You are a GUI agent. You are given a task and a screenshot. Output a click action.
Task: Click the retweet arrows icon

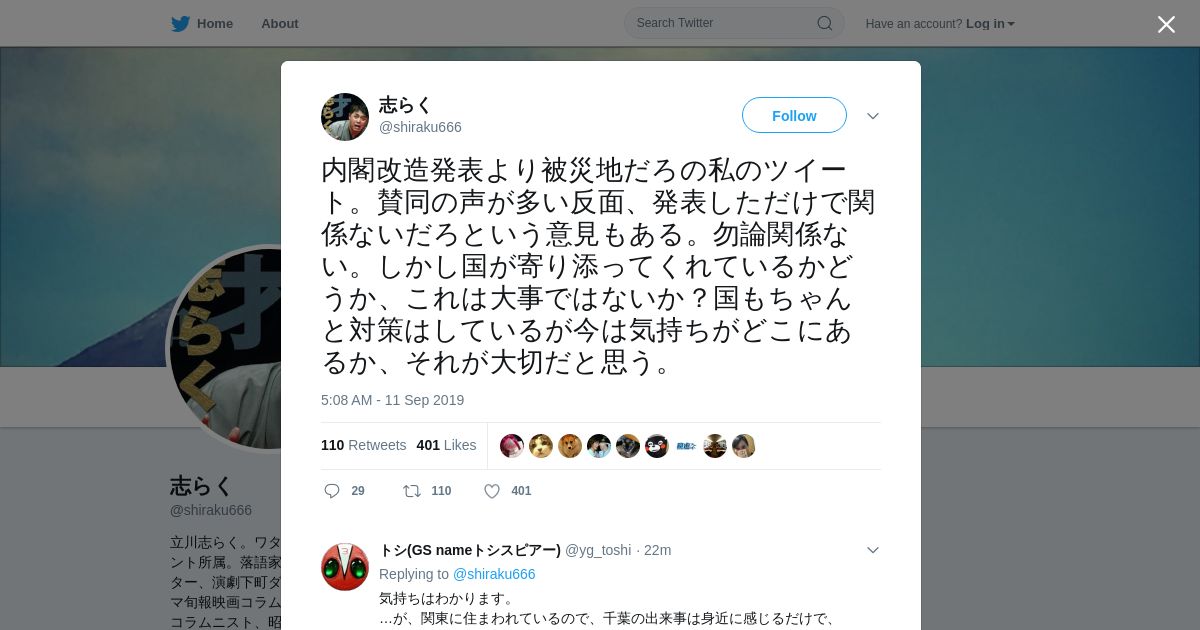411,491
